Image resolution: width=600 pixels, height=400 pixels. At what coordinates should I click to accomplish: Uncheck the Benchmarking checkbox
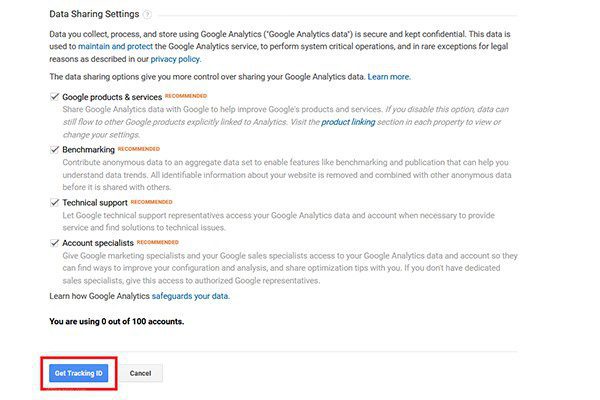tap(55, 149)
